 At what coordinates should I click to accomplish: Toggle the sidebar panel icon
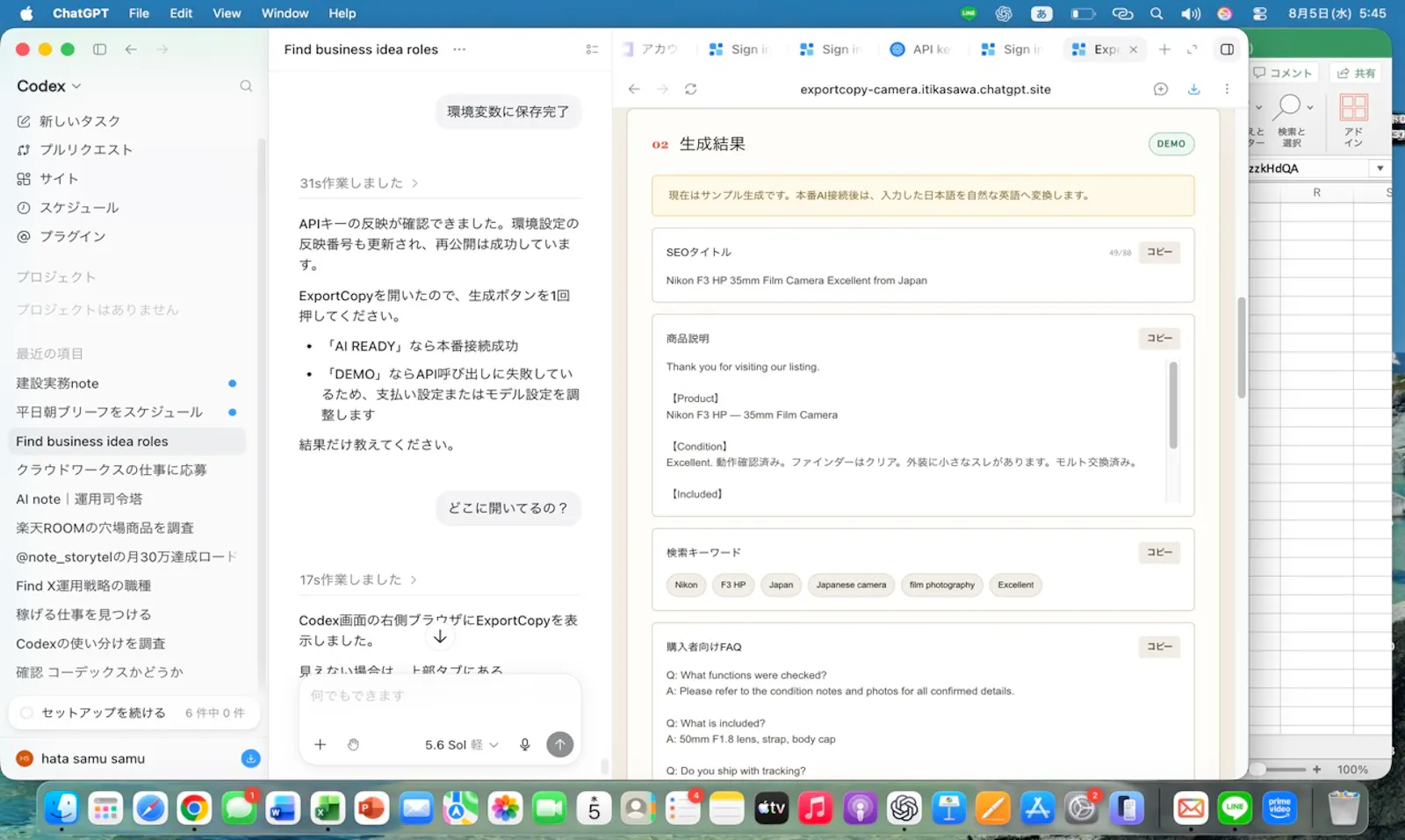(99, 49)
